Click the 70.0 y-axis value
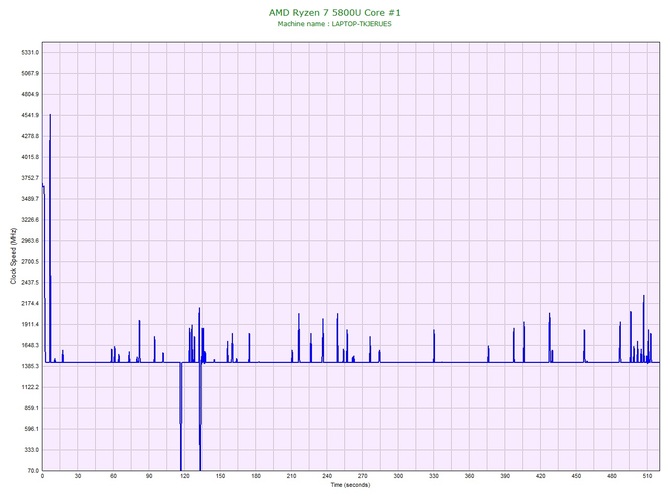Image resolution: width=670 pixels, height=502 pixels. (x=33, y=471)
